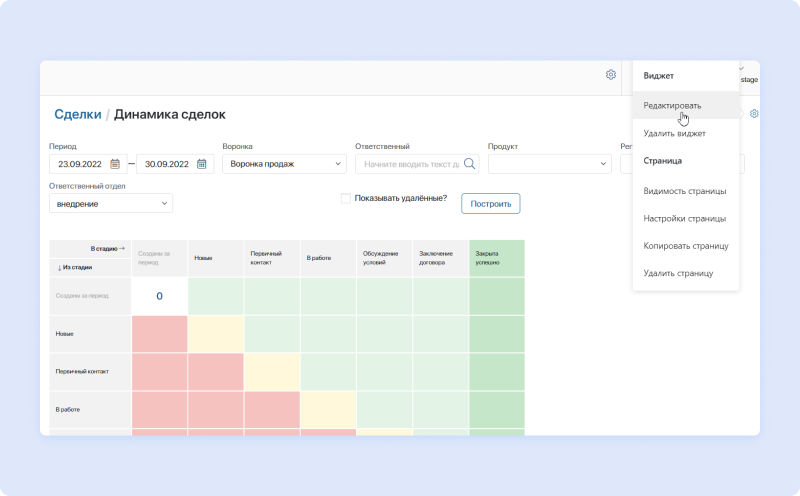Click the gear icon in top bar
This screenshot has width=800, height=496.
pos(611,75)
